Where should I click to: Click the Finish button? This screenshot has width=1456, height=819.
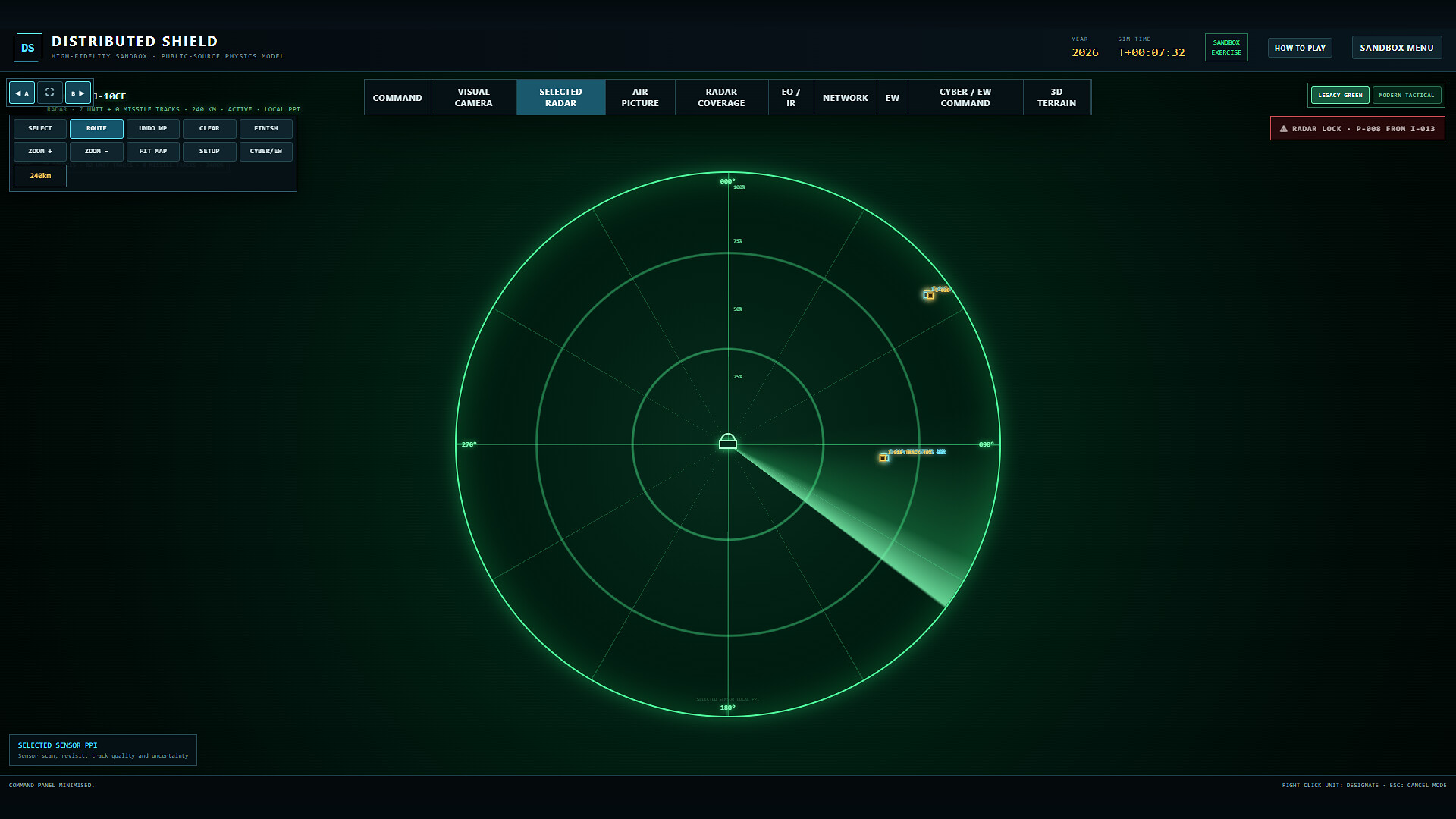[x=266, y=129]
